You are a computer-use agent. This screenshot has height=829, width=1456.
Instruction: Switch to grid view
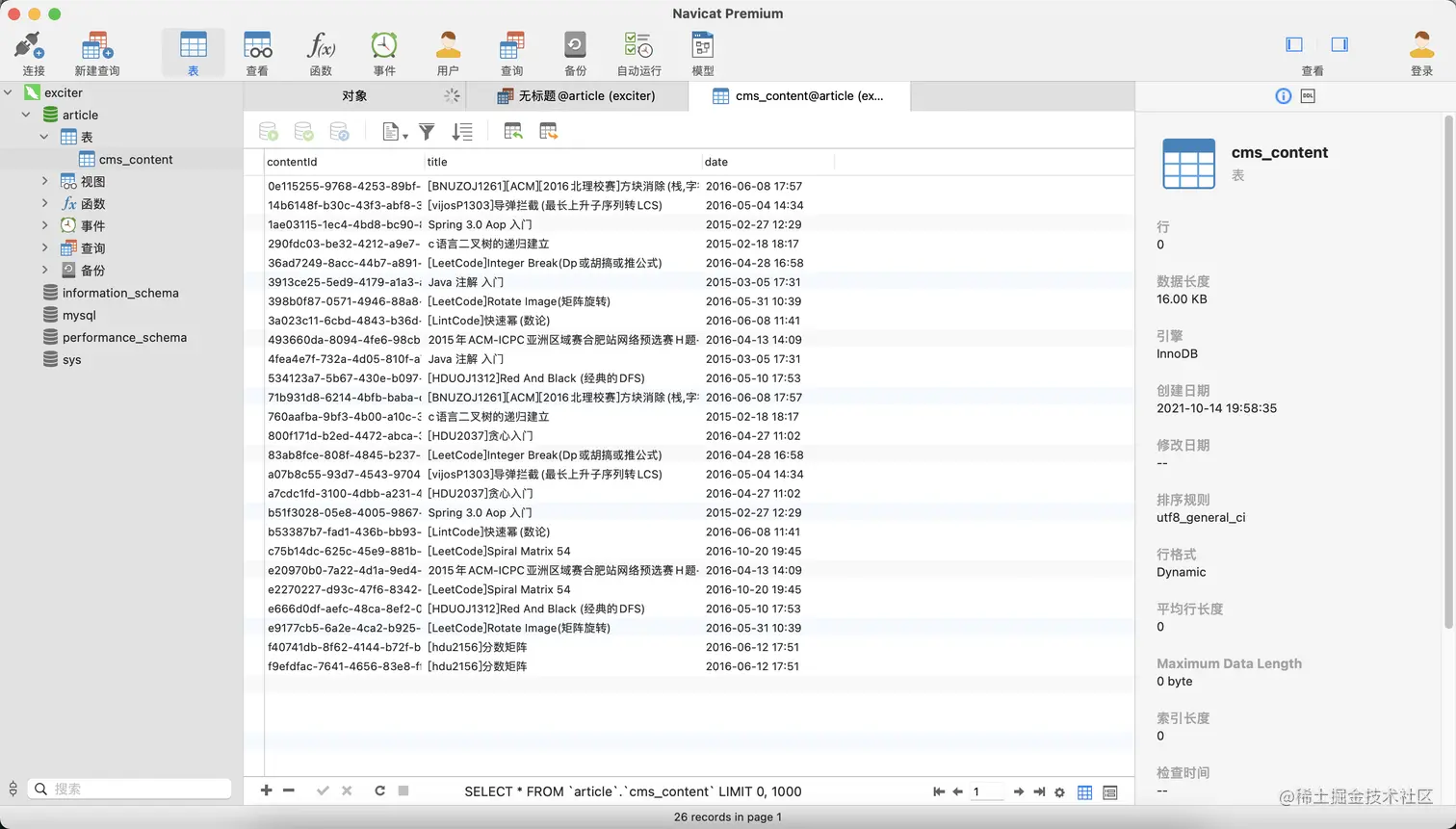[1085, 792]
